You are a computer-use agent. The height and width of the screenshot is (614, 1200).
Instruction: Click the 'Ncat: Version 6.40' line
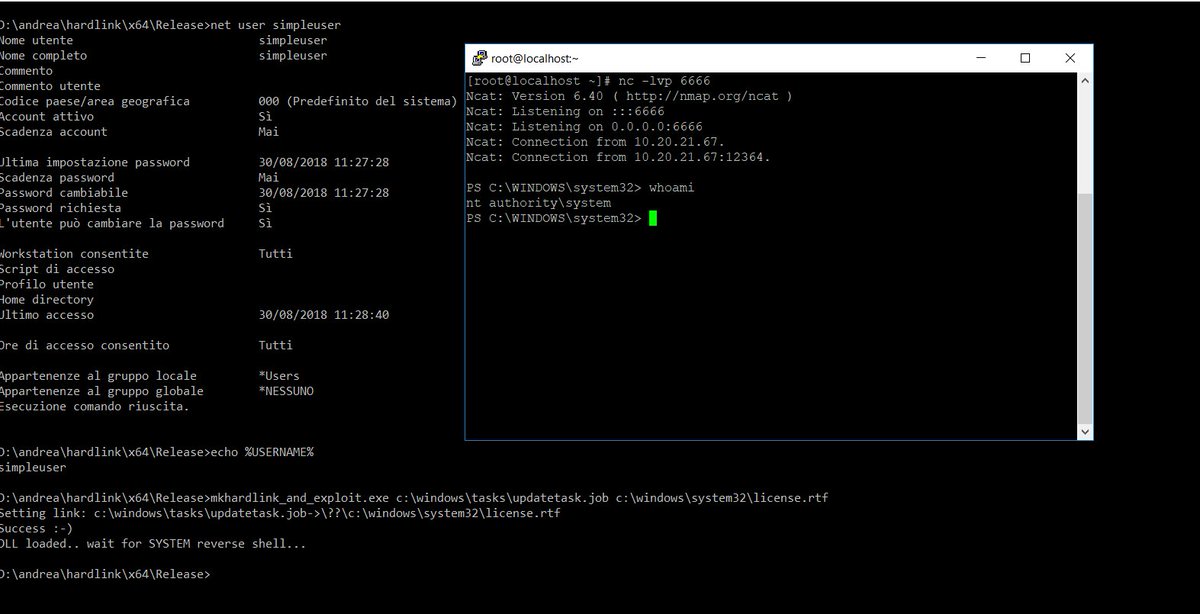pyautogui.click(x=629, y=96)
